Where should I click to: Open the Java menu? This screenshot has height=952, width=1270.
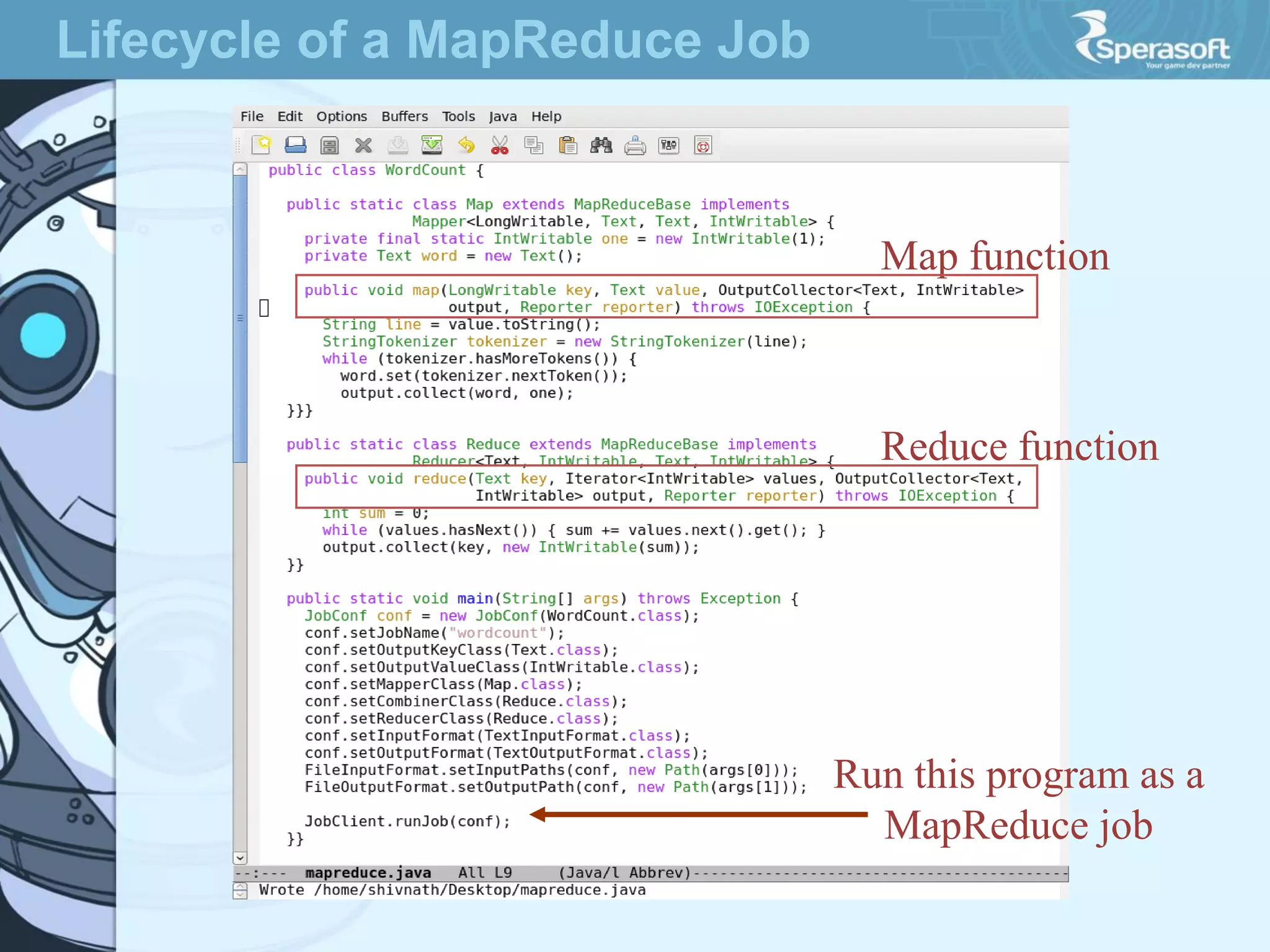click(502, 117)
